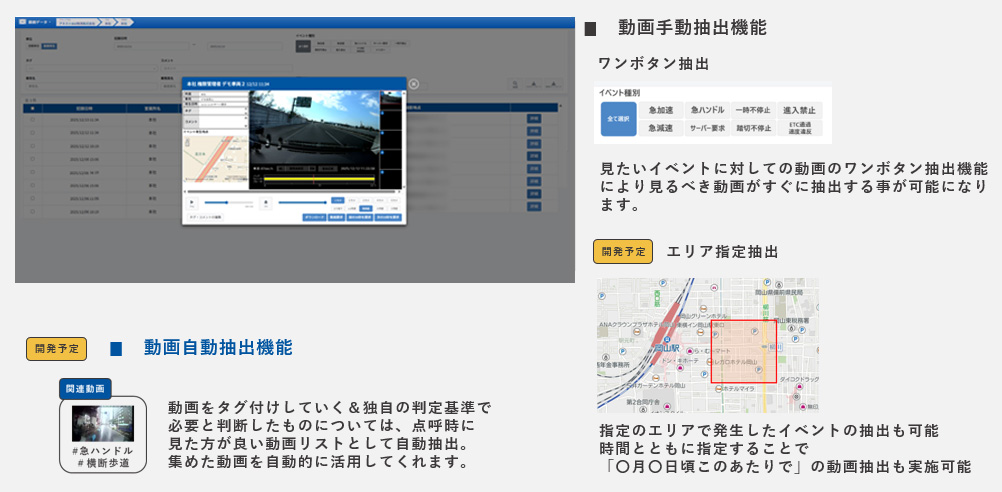Click the related video thumbnail under 関連動画
The image size is (1002, 492).
point(103,423)
